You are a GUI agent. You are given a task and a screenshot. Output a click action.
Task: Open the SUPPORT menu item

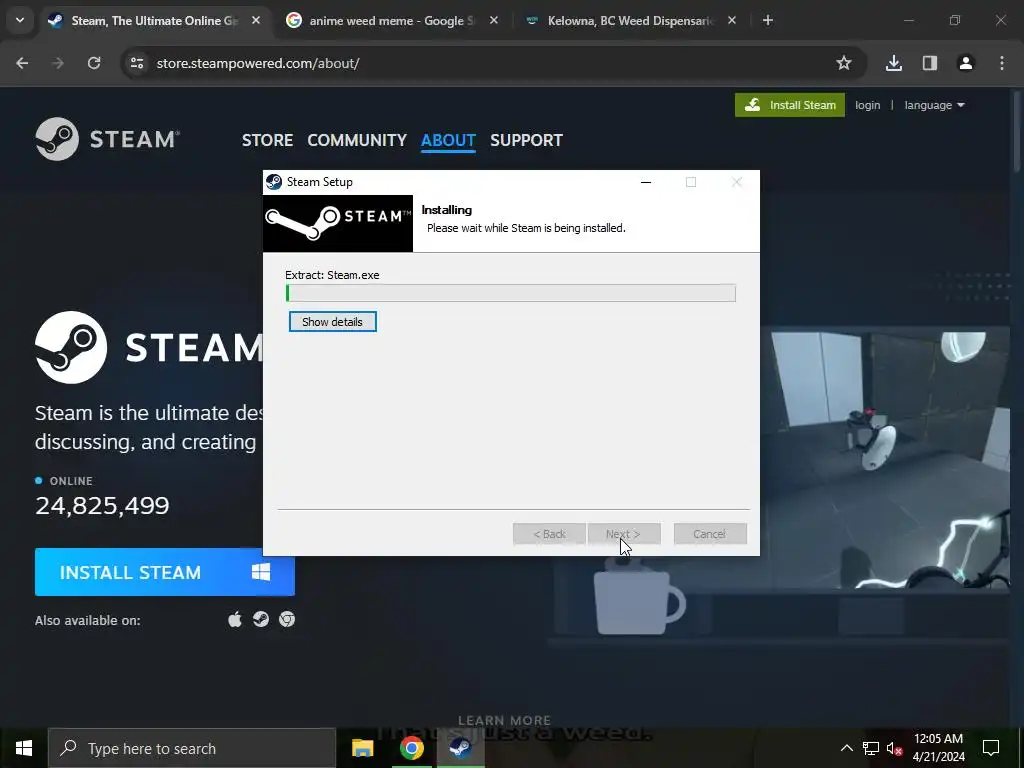(526, 140)
